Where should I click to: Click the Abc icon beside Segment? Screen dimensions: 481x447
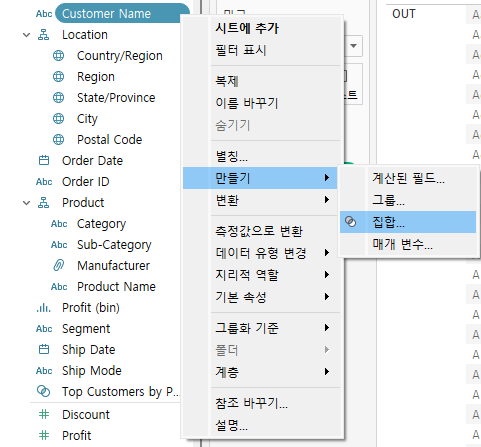[x=44, y=329]
